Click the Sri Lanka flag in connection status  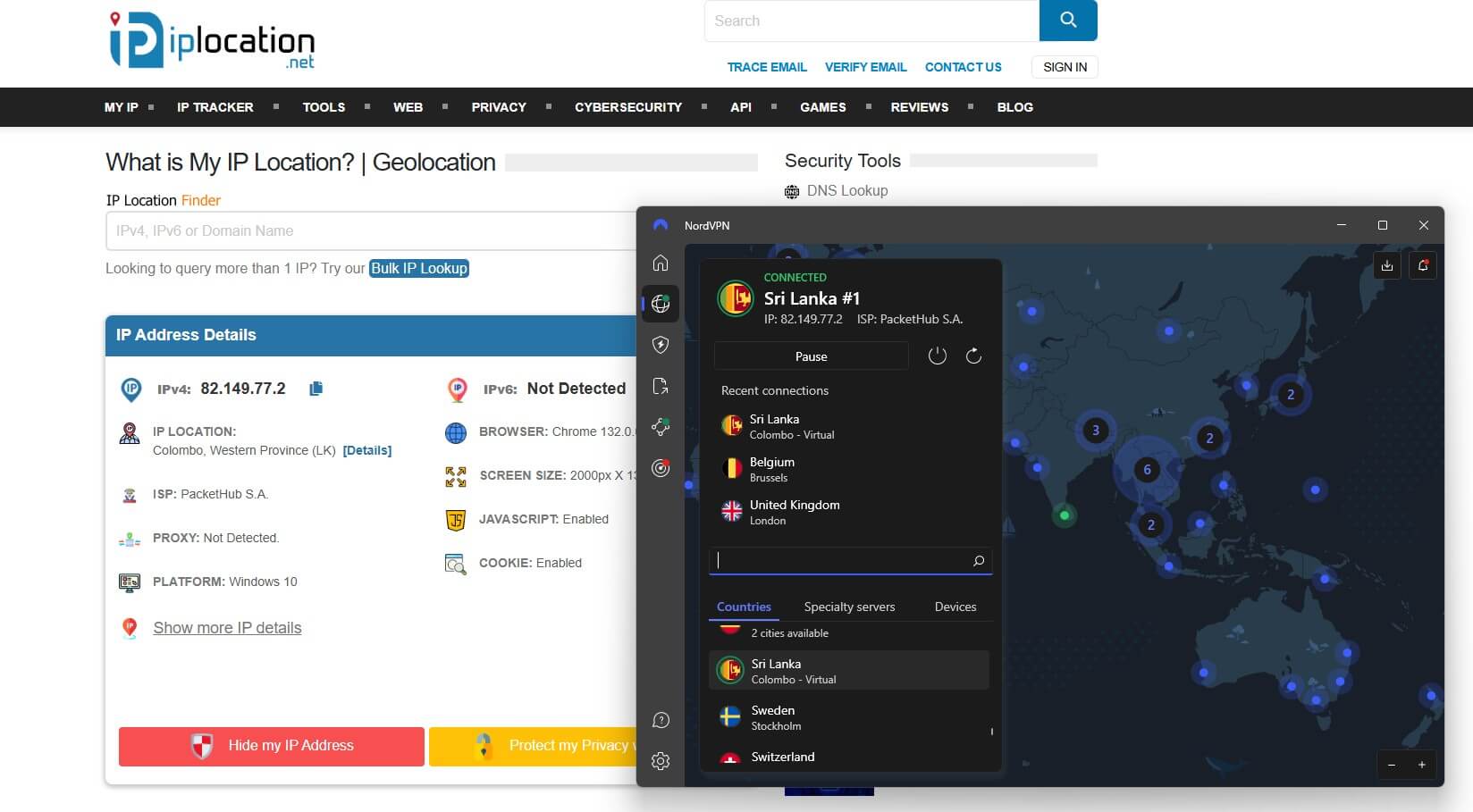pos(736,298)
